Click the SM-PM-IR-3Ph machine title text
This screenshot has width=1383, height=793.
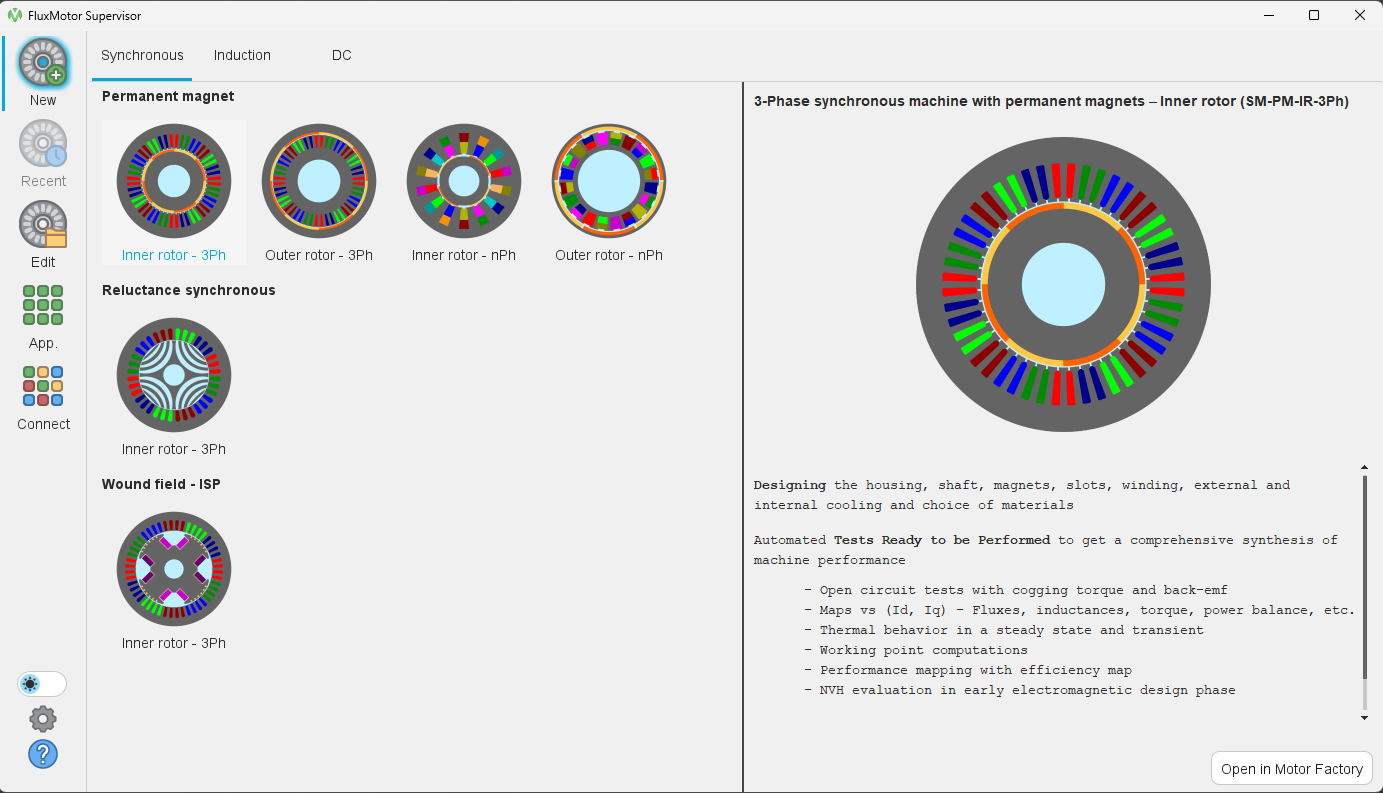(x=1051, y=101)
